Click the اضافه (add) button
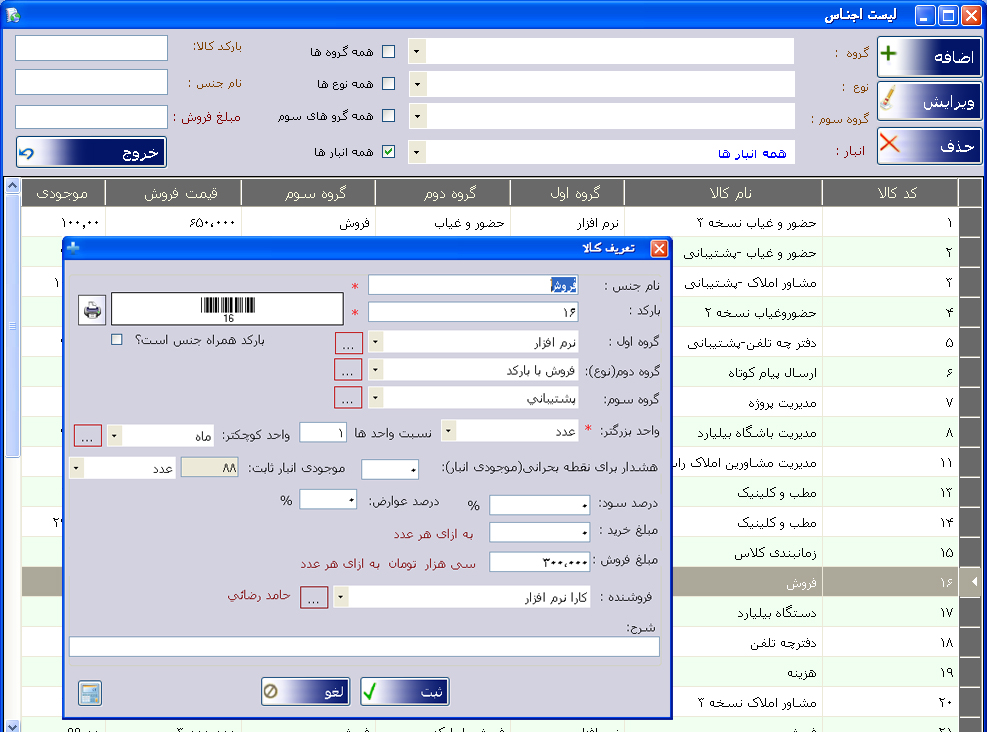 pyautogui.click(x=929, y=57)
